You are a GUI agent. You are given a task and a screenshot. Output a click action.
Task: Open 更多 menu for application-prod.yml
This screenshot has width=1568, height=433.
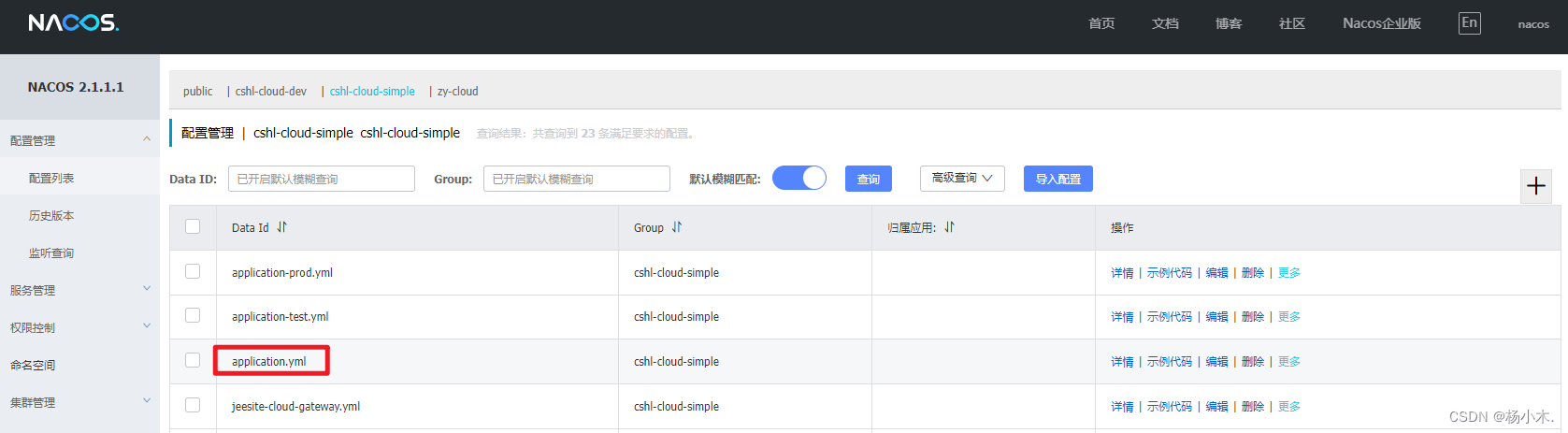[1289, 273]
